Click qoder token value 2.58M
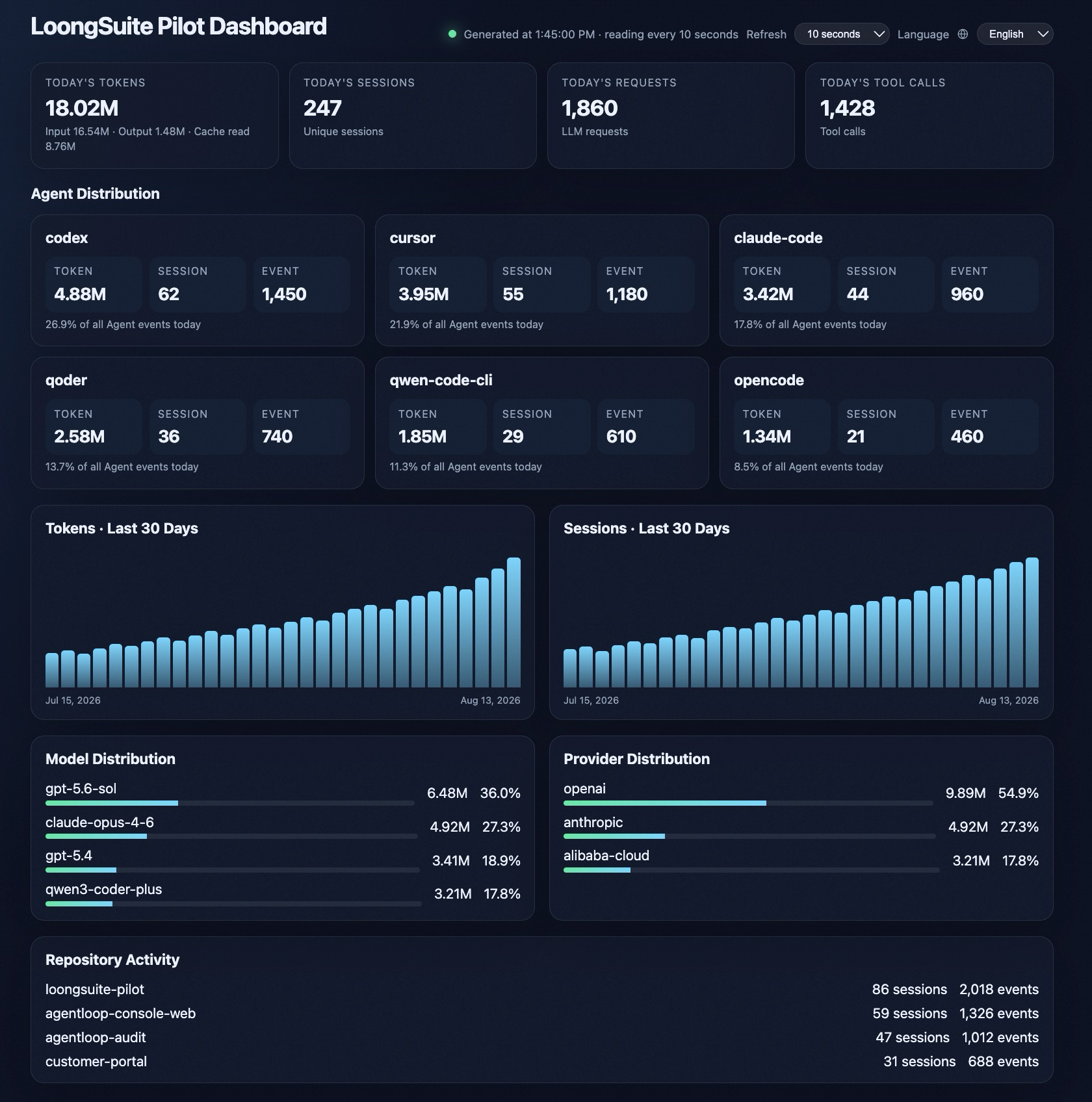 (79, 436)
